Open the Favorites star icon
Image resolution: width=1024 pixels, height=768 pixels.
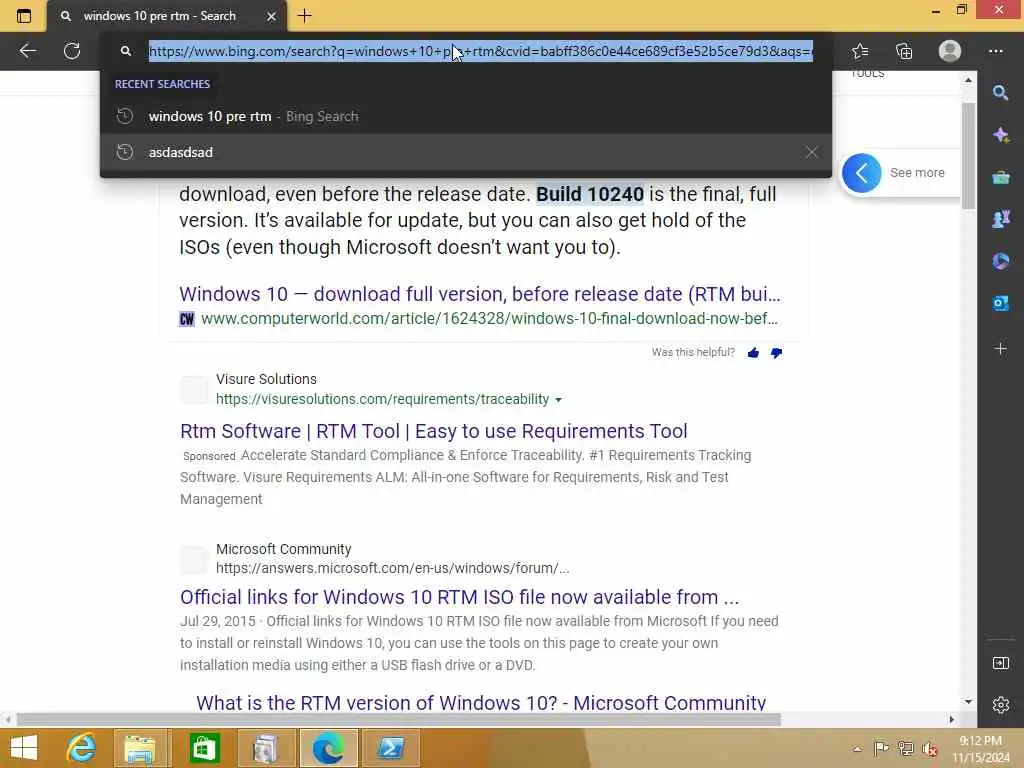tap(860, 51)
